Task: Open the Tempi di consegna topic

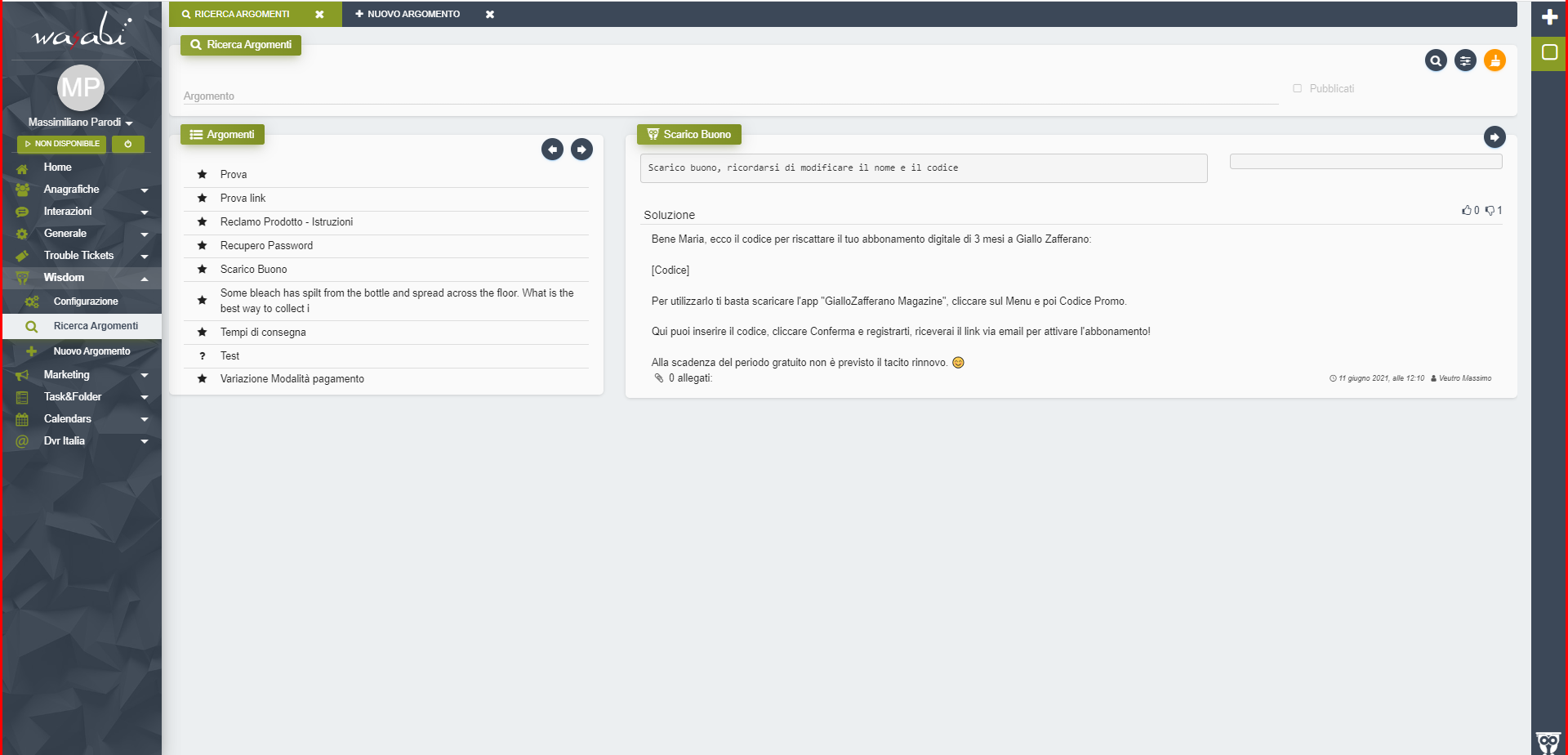Action: coord(263,333)
